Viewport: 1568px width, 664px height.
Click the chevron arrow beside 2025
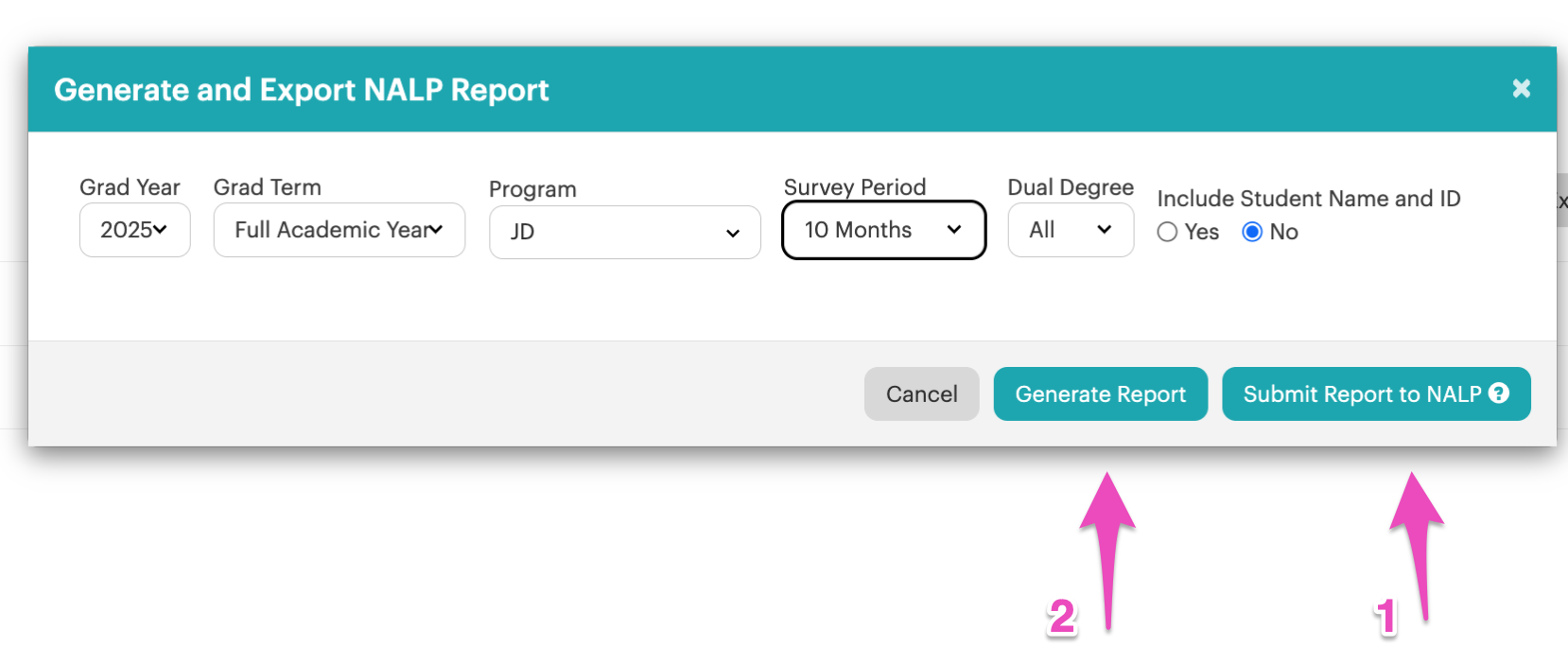click(x=160, y=229)
